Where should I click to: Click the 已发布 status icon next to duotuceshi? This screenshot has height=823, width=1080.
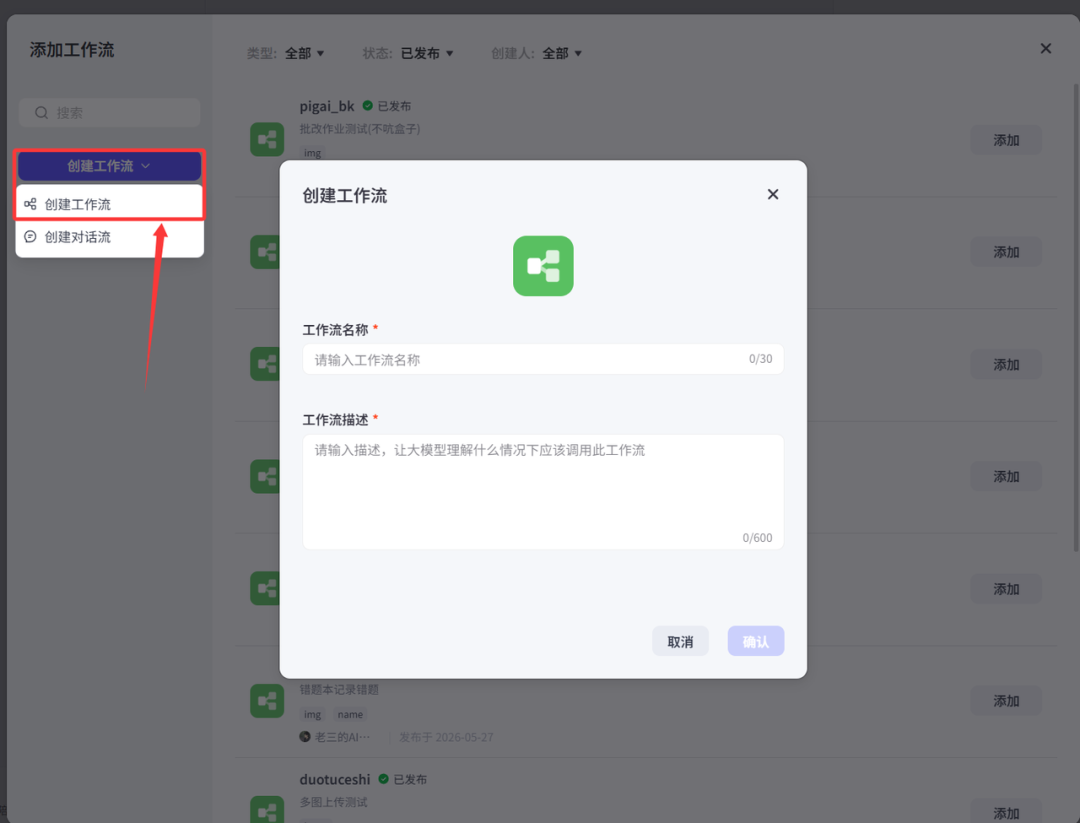tap(384, 779)
